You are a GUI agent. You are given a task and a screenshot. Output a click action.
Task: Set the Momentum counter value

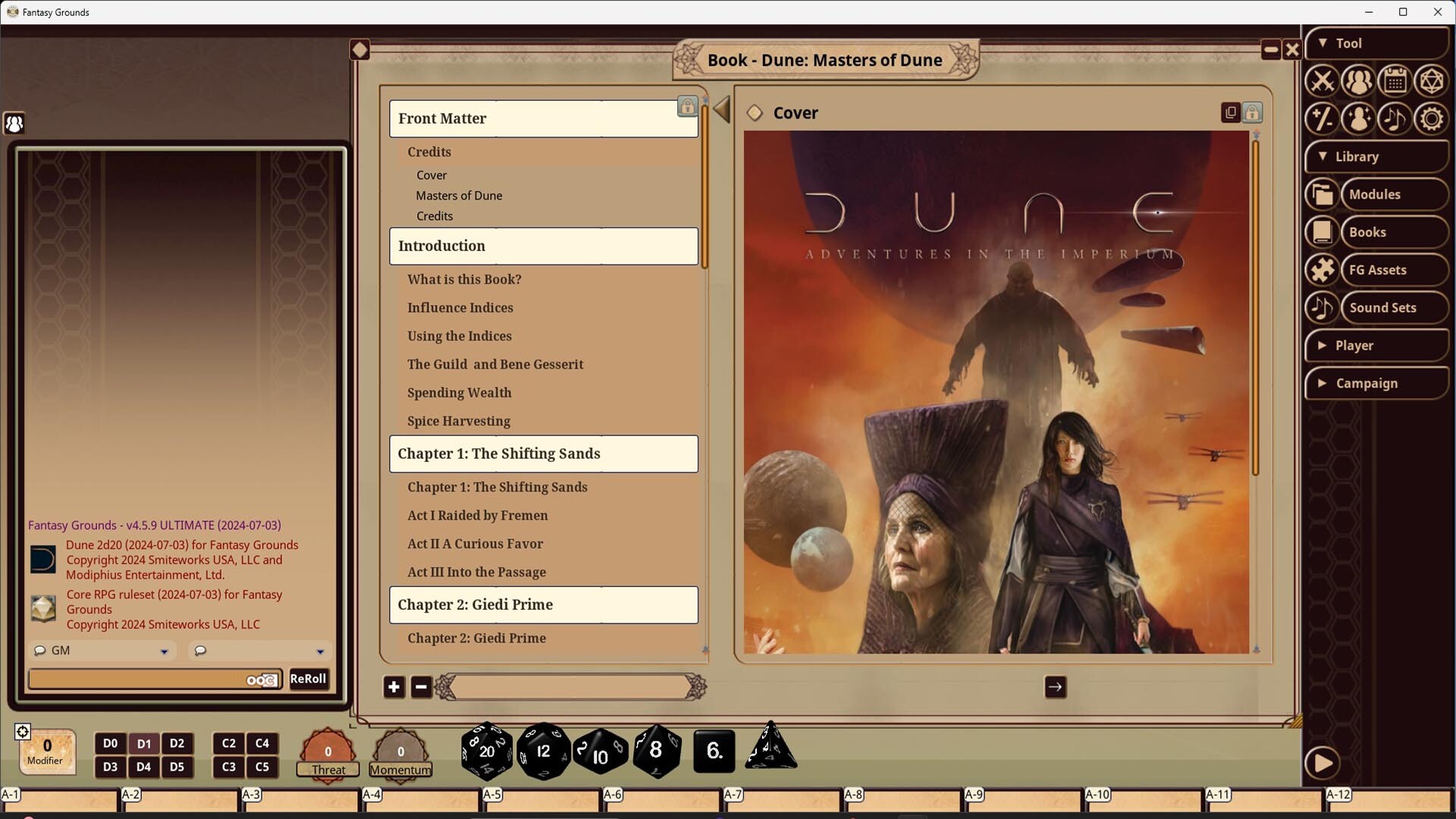(x=400, y=752)
